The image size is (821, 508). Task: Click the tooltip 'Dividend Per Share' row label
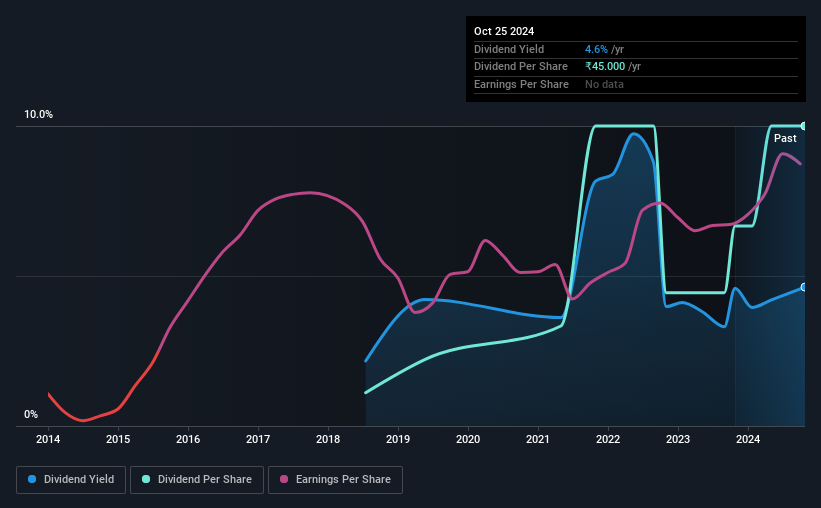[x=521, y=67]
